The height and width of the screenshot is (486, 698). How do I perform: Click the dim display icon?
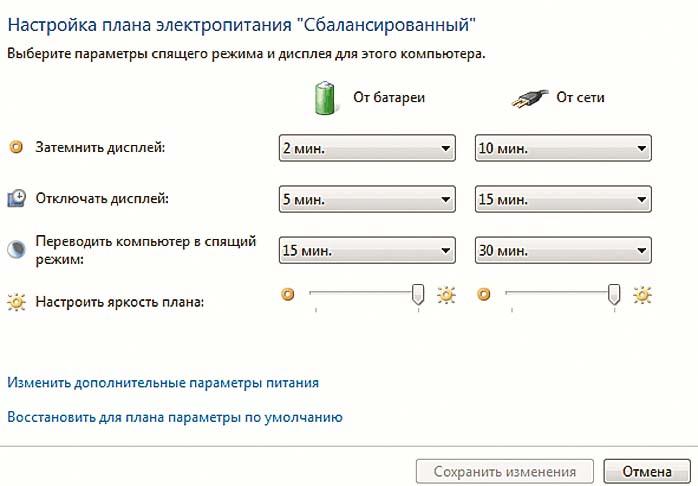coord(16,148)
